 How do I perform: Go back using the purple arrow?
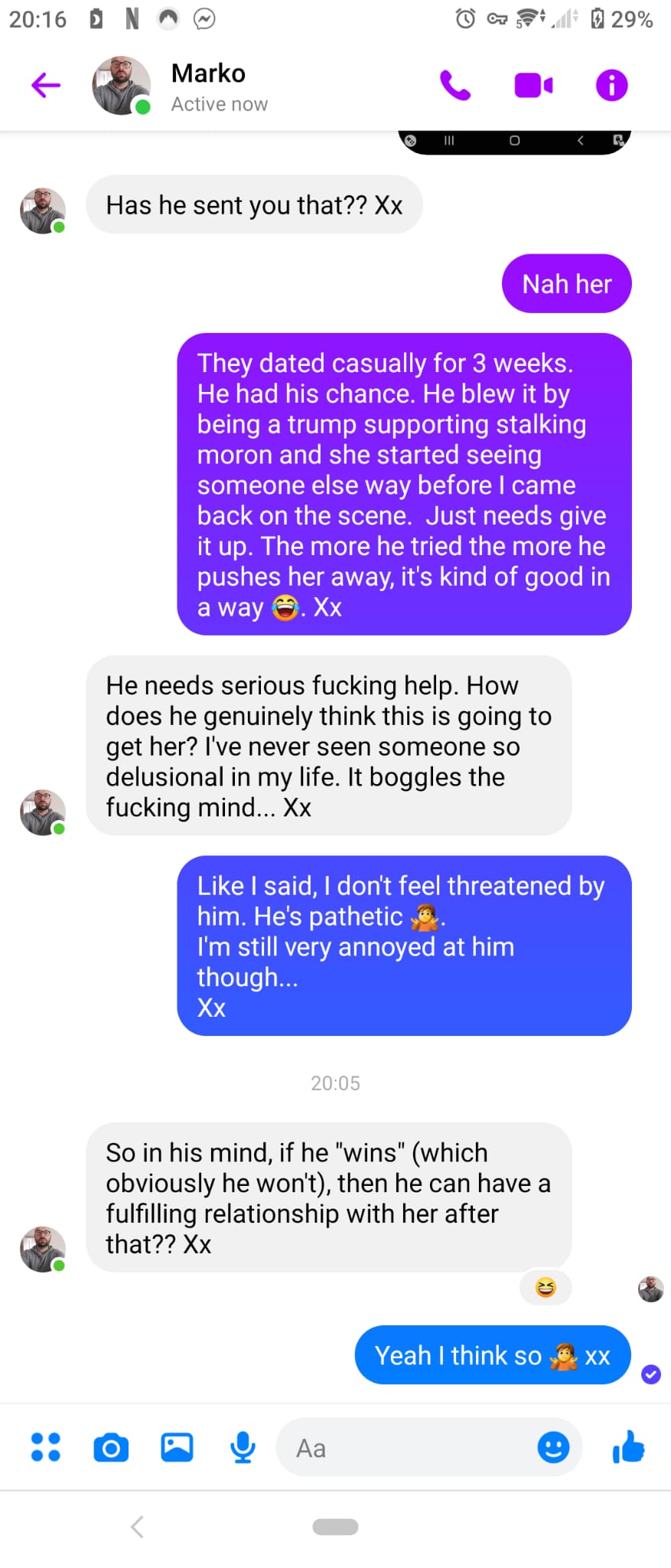[x=46, y=85]
